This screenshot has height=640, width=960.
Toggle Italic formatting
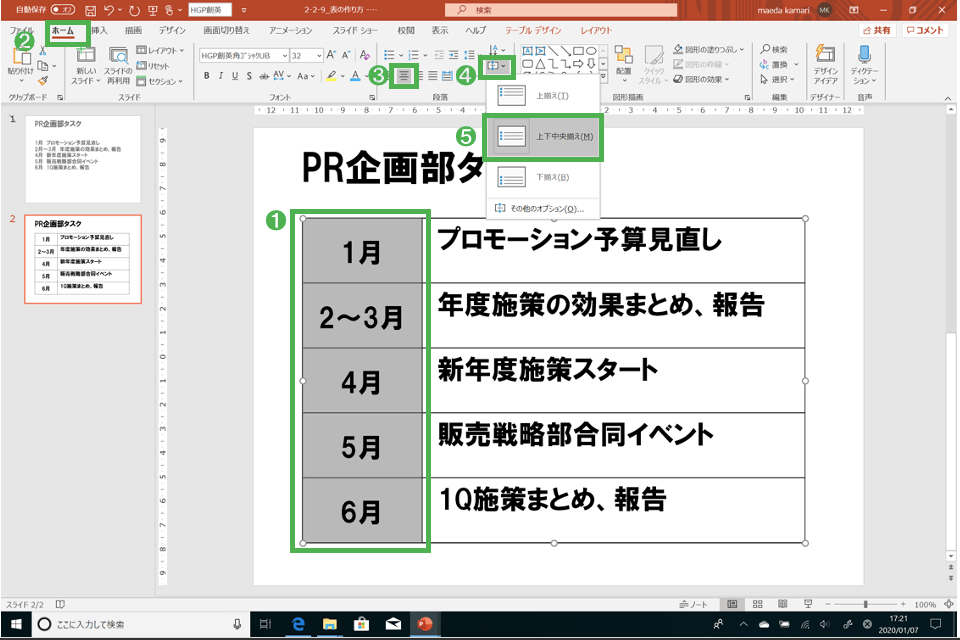click(x=220, y=76)
